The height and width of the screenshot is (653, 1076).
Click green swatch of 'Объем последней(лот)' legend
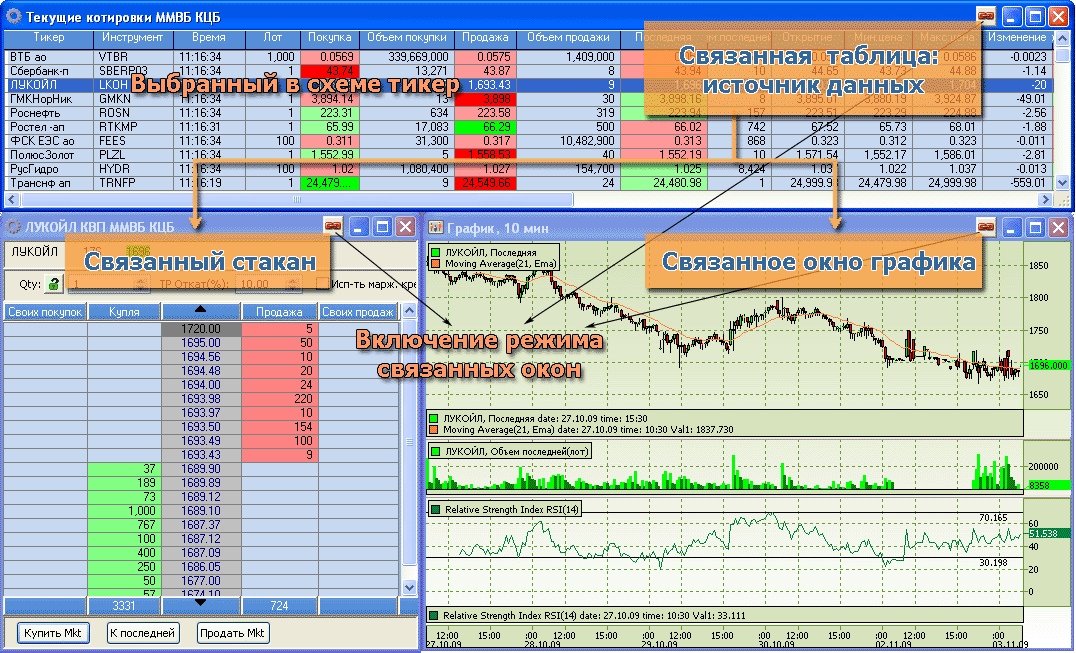coord(435,451)
